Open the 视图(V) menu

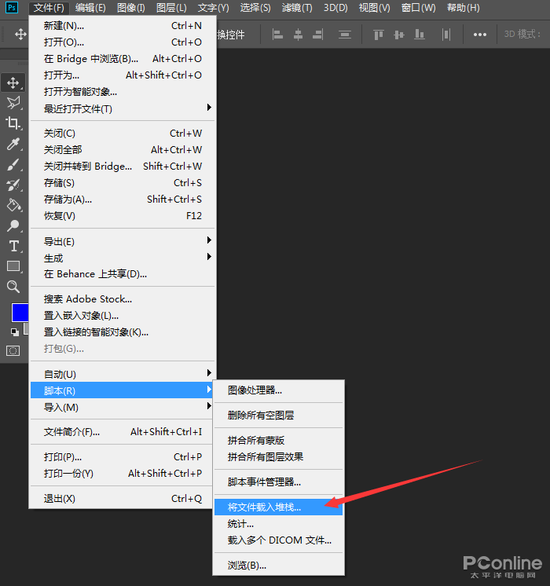click(374, 8)
